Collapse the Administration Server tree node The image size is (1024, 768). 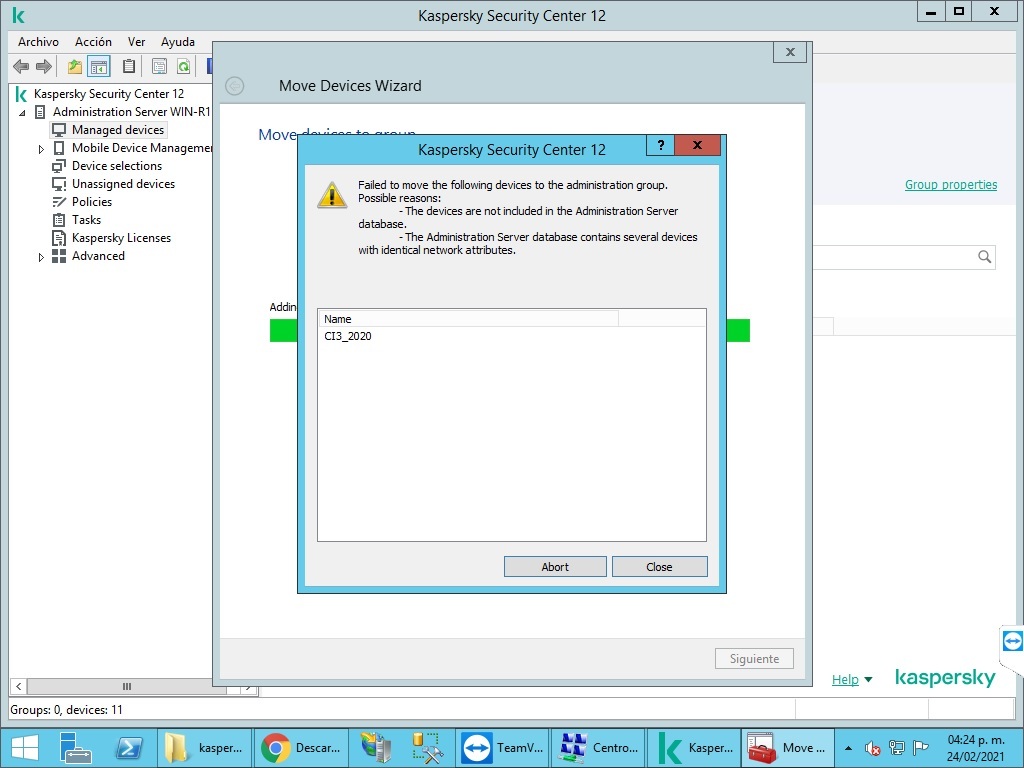tap(22, 113)
